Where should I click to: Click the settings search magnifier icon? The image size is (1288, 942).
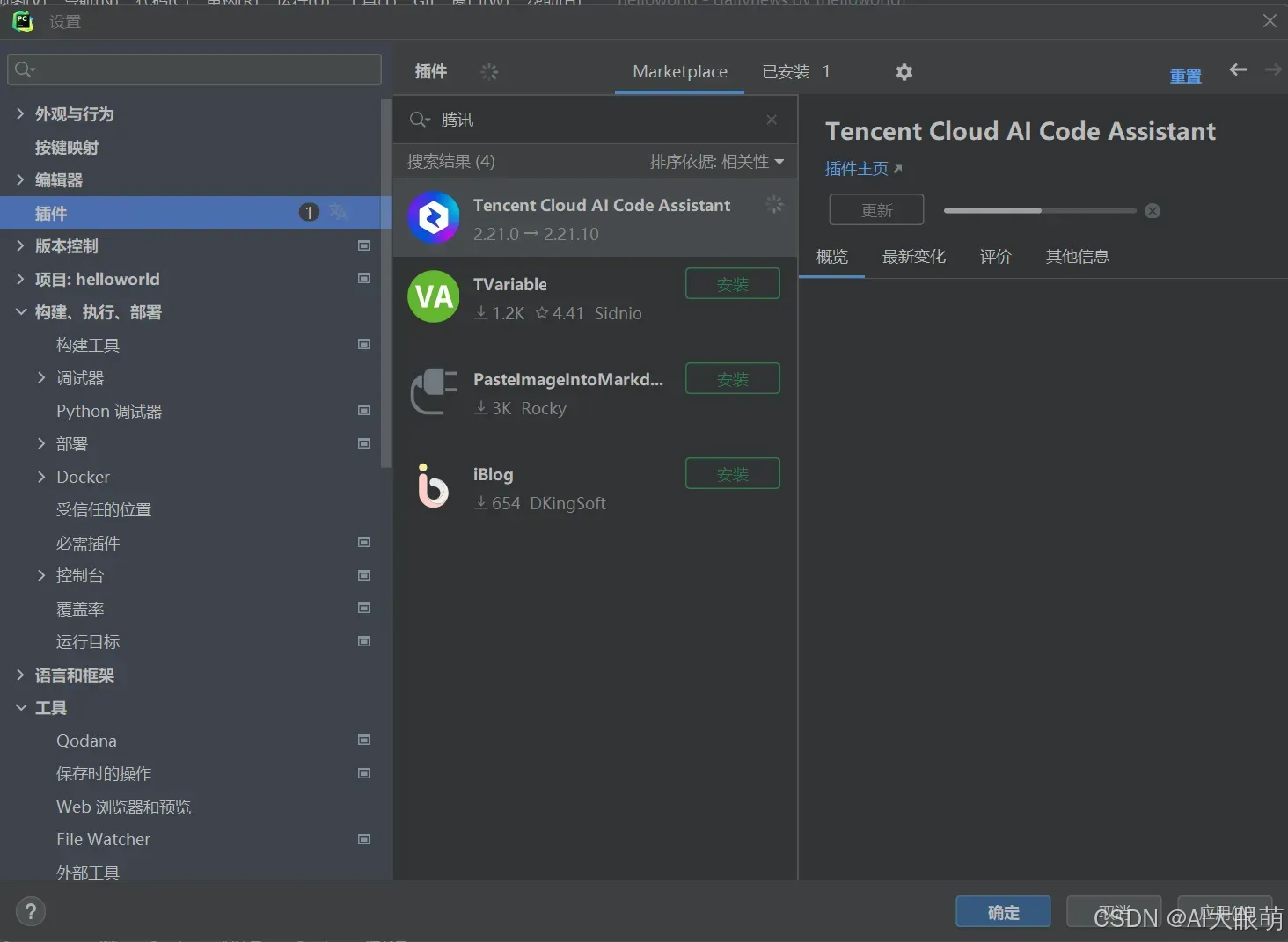(24, 69)
